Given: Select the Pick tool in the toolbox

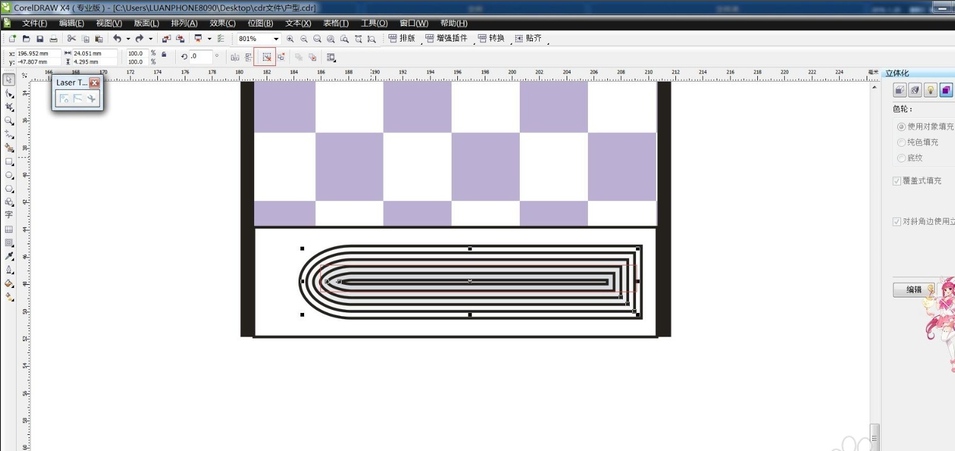Looking at the screenshot, I should click(9, 79).
